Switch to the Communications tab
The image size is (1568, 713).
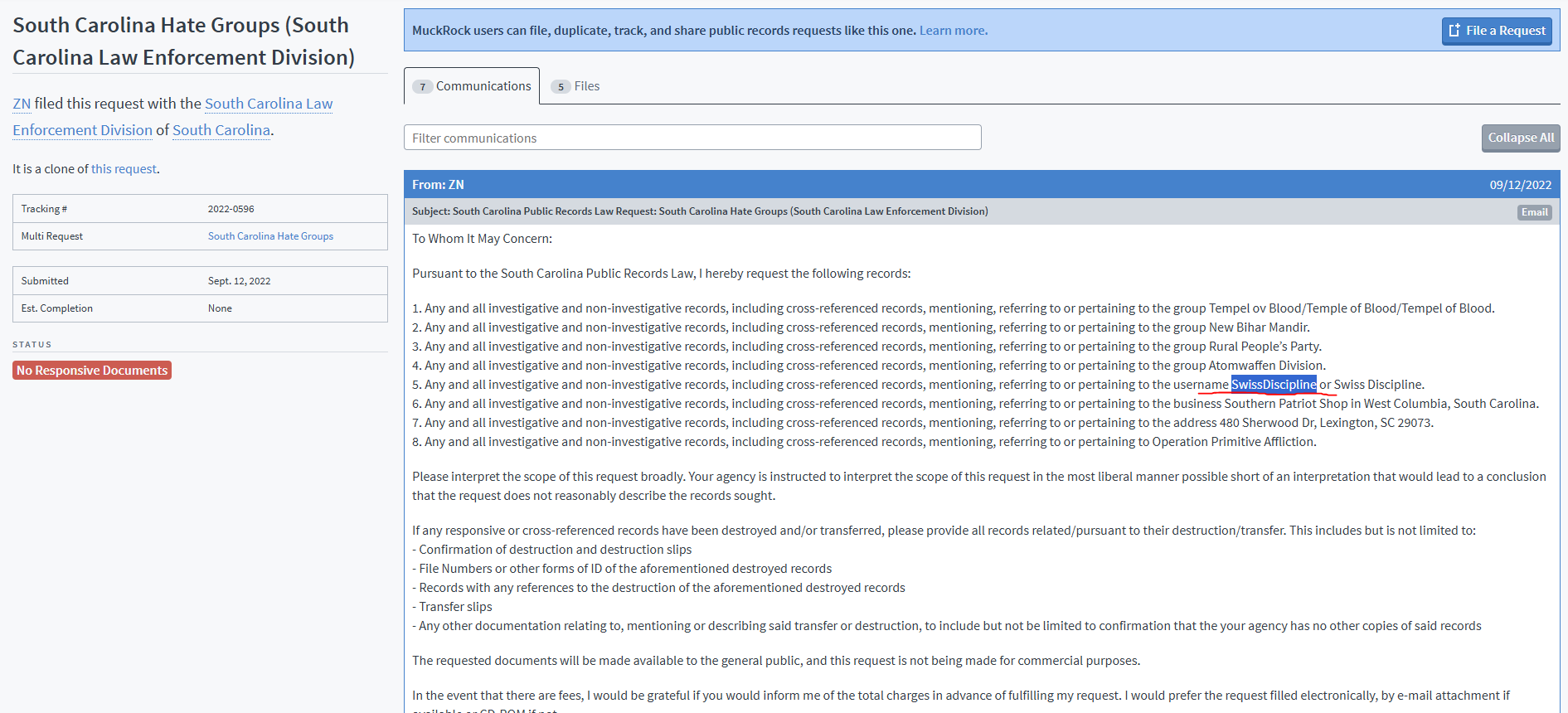472,86
